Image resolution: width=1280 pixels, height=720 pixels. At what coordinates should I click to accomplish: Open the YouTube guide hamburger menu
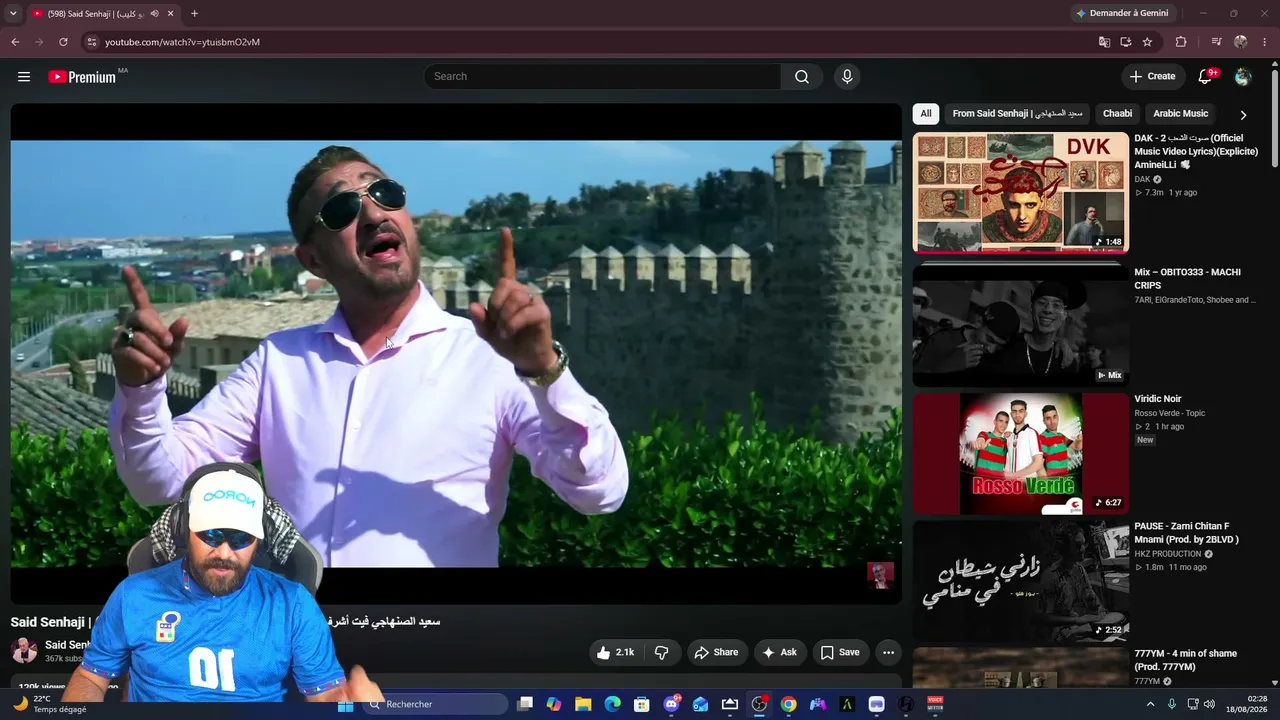tap(24, 77)
